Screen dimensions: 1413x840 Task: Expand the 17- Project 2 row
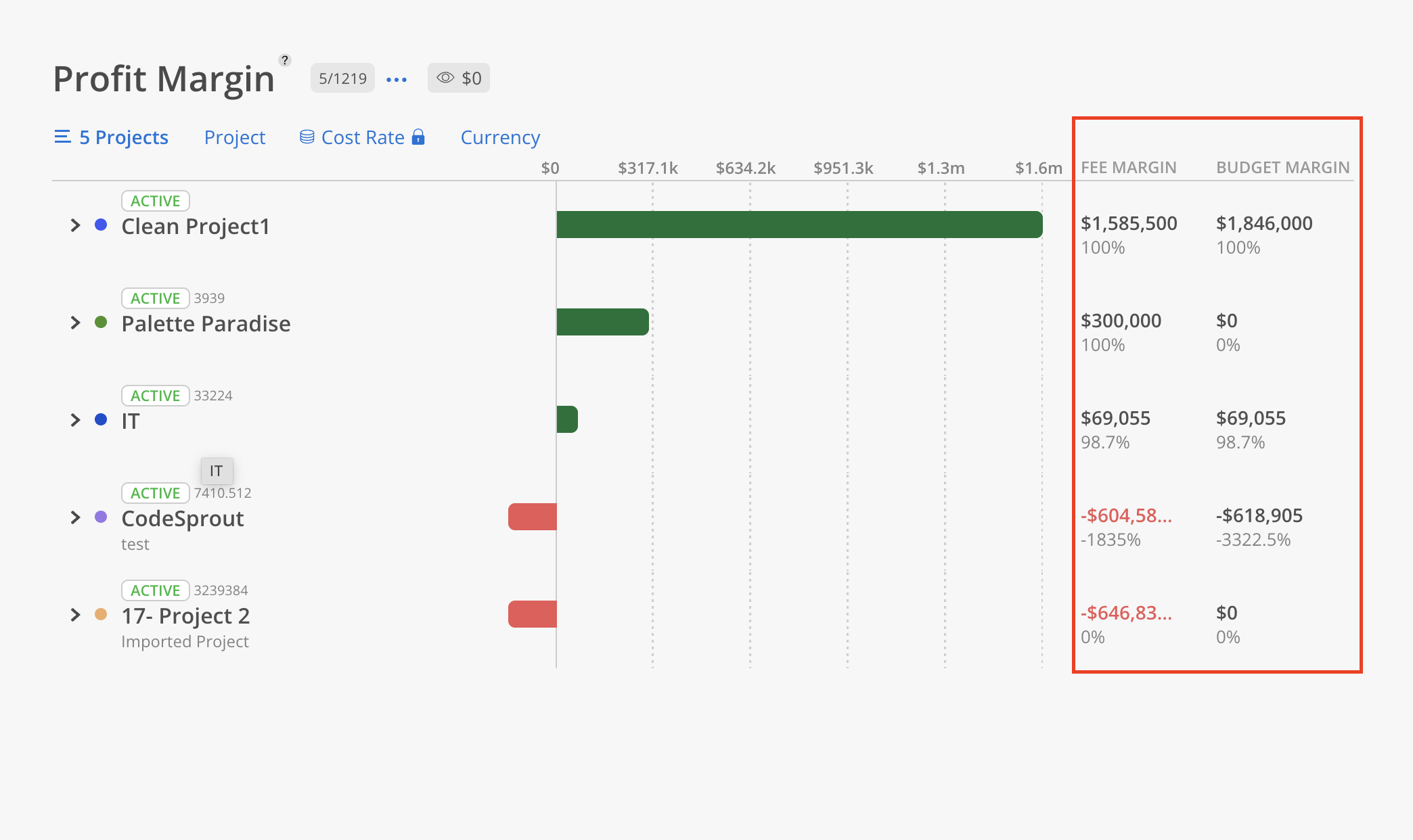[75, 615]
